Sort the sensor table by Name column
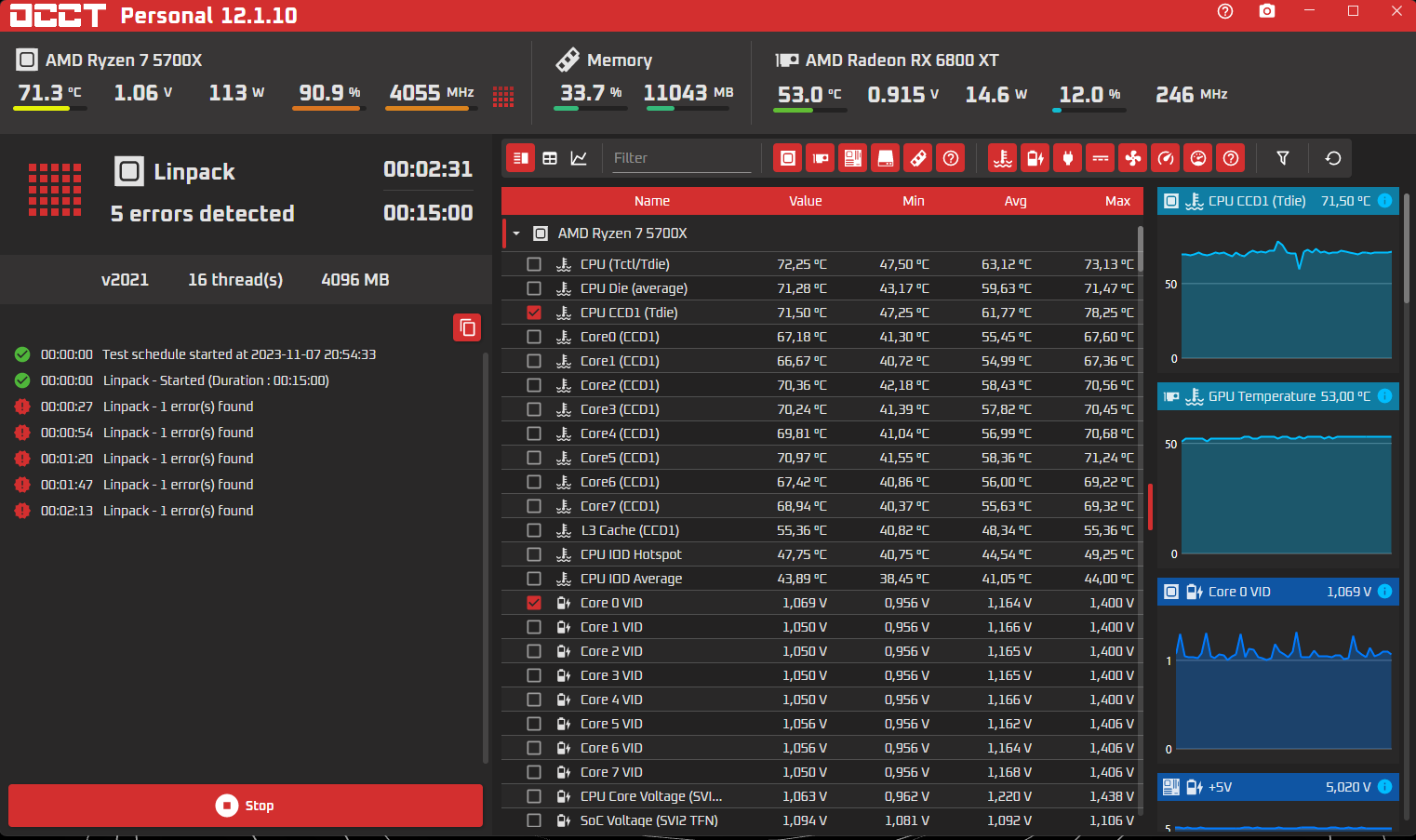 652,201
